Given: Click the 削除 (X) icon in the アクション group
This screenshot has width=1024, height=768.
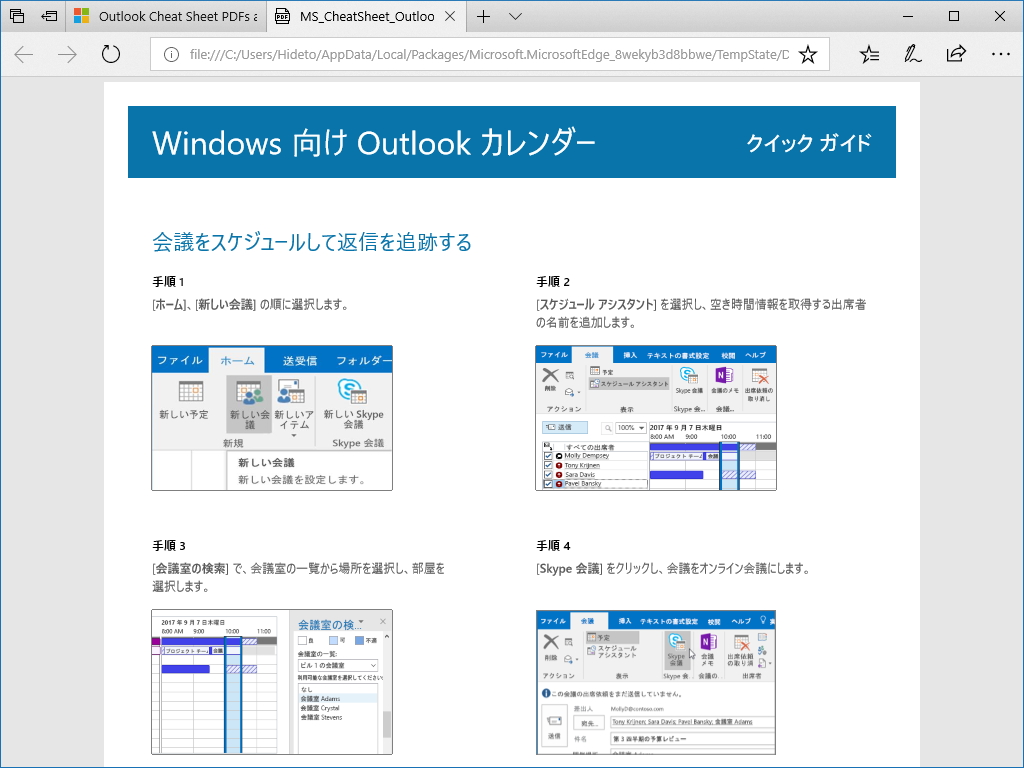Looking at the screenshot, I should 549,374.
